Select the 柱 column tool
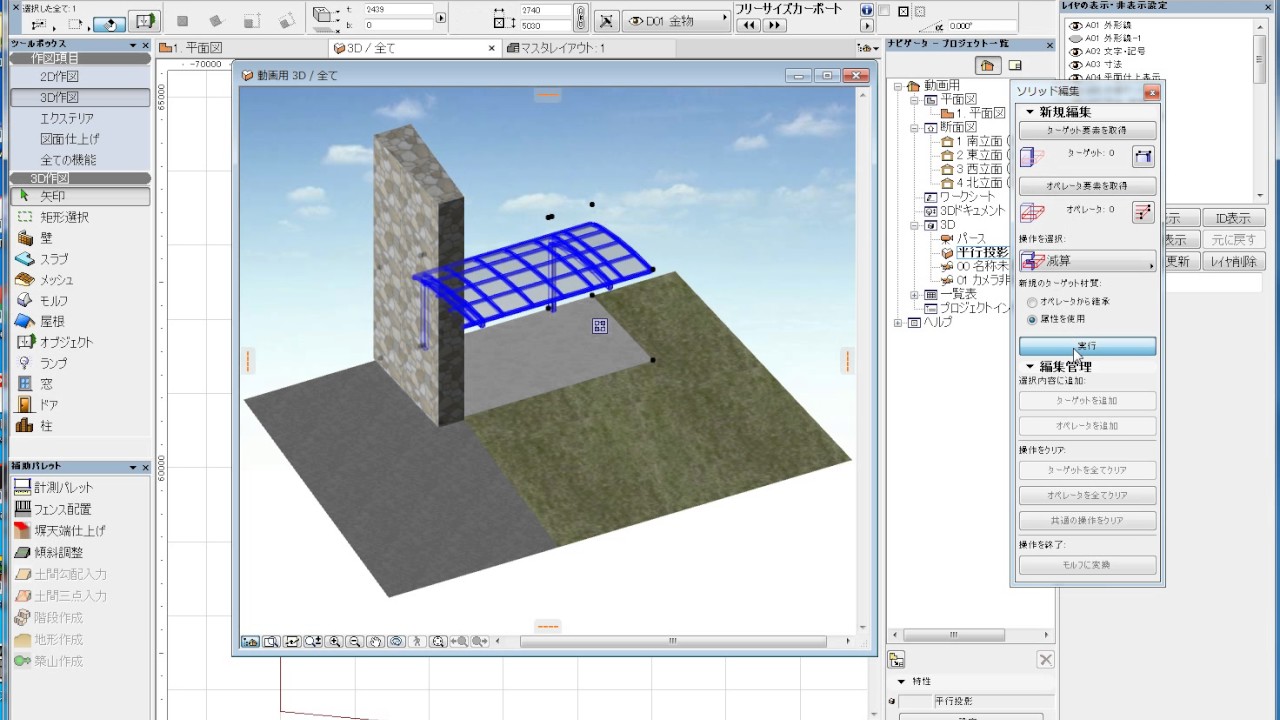Viewport: 1280px width, 720px height. pyautogui.click(x=80, y=426)
